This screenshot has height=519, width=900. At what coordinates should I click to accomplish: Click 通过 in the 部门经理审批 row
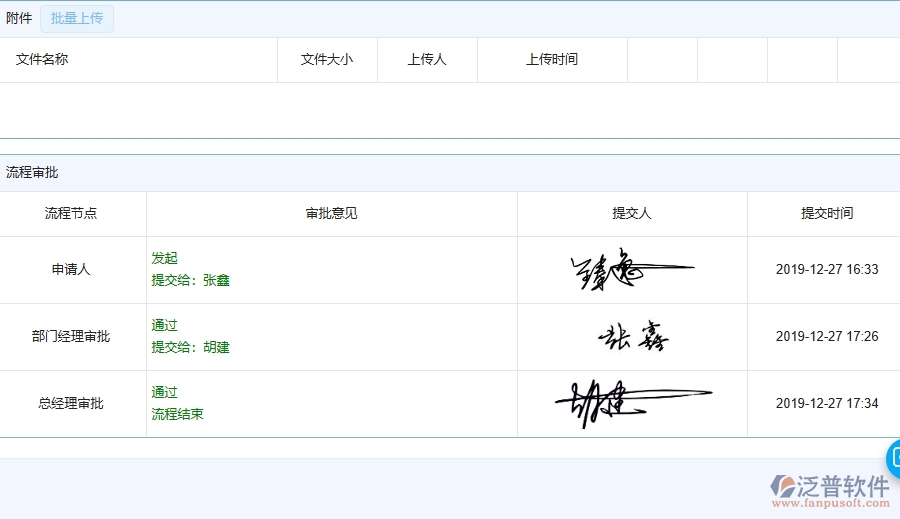coord(165,326)
